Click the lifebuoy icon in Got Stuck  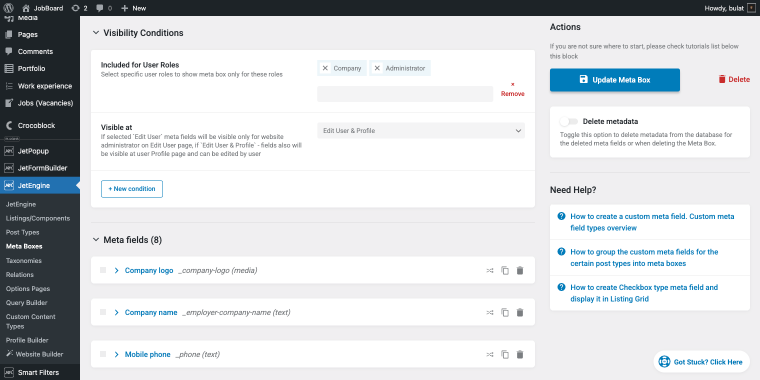(x=664, y=362)
